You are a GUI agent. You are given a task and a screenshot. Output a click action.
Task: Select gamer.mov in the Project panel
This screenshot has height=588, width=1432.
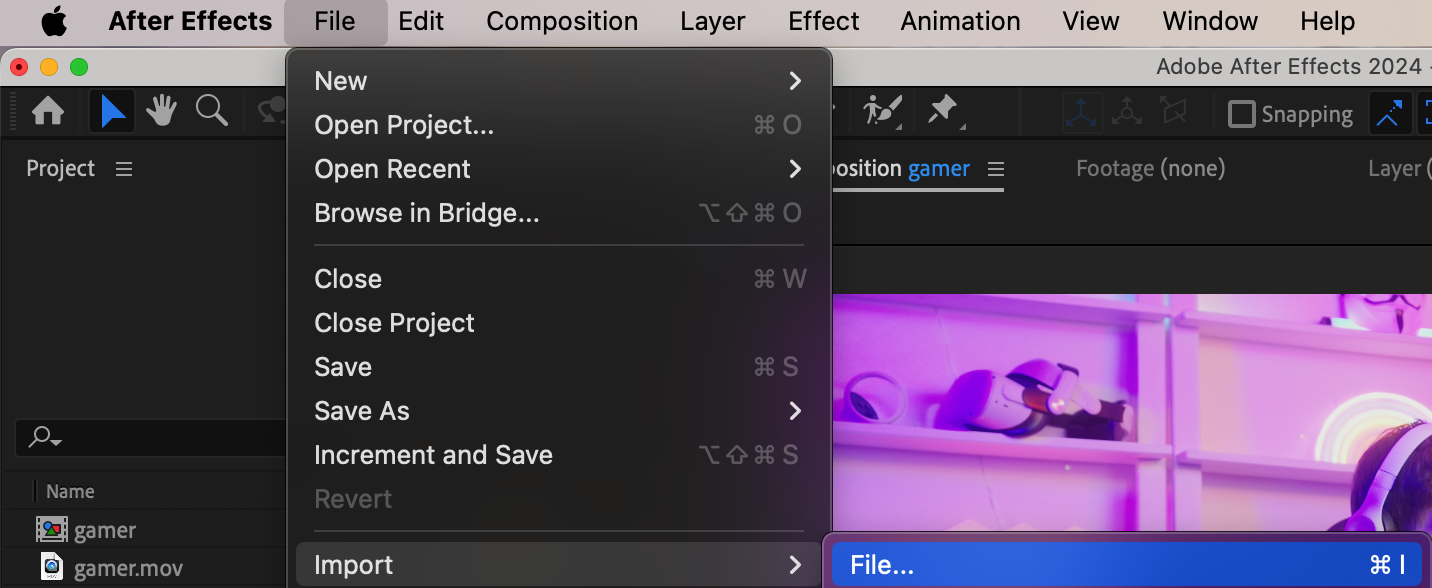click(x=128, y=568)
